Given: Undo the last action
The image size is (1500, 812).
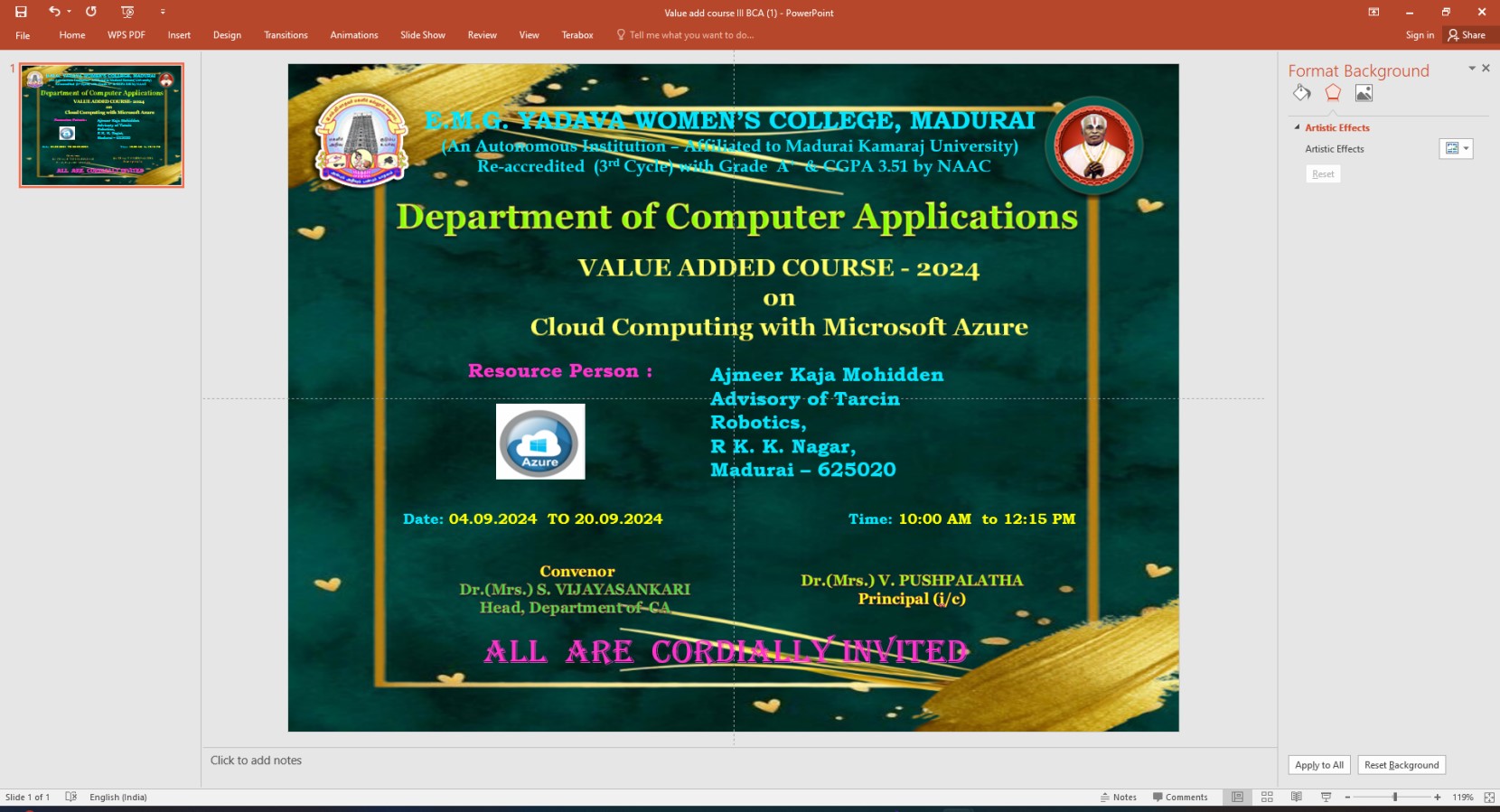Looking at the screenshot, I should pyautogui.click(x=54, y=12).
